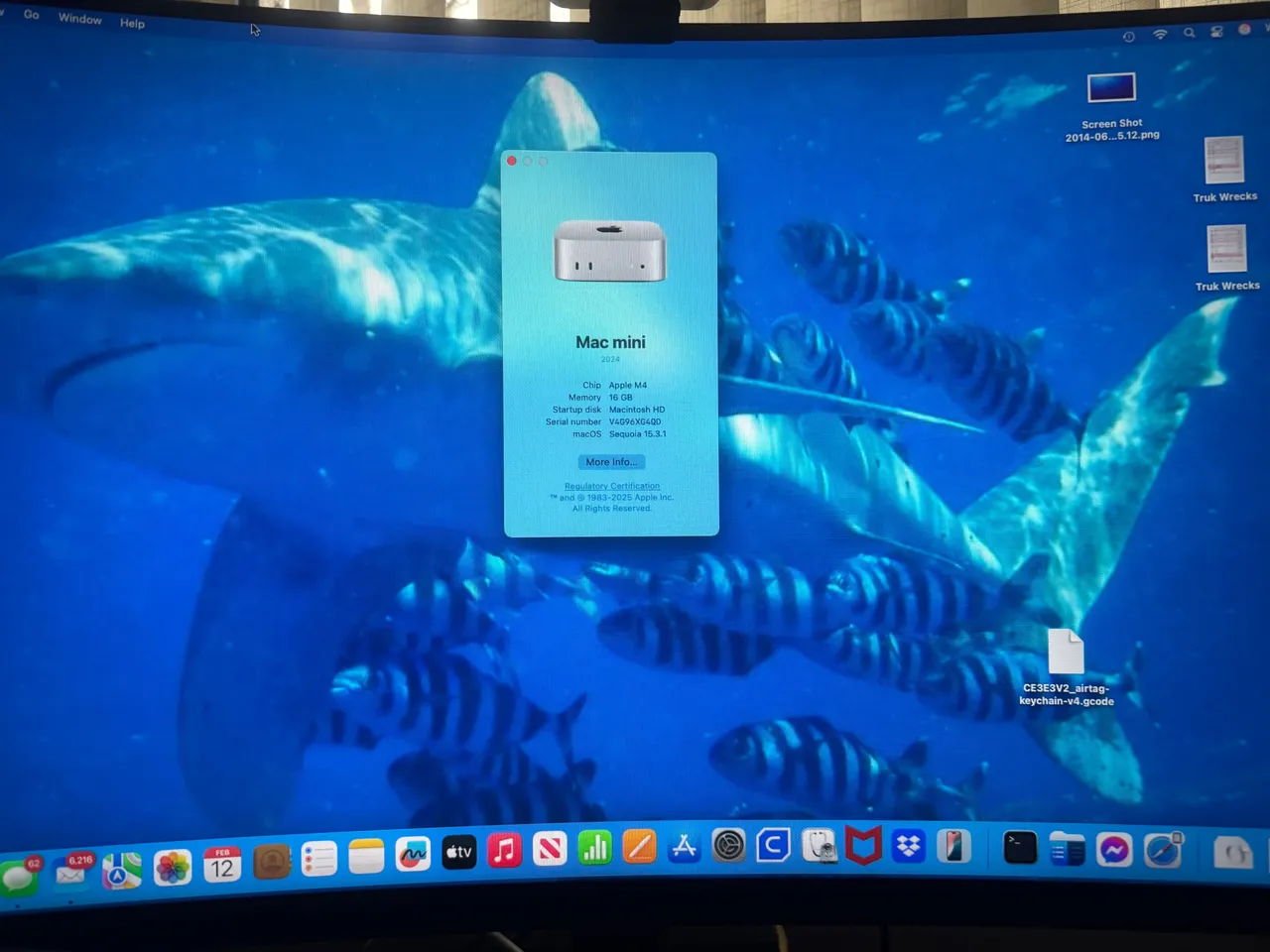Launch Messenger from the dock
Viewport: 1270px width, 952px height.
click(x=1114, y=850)
